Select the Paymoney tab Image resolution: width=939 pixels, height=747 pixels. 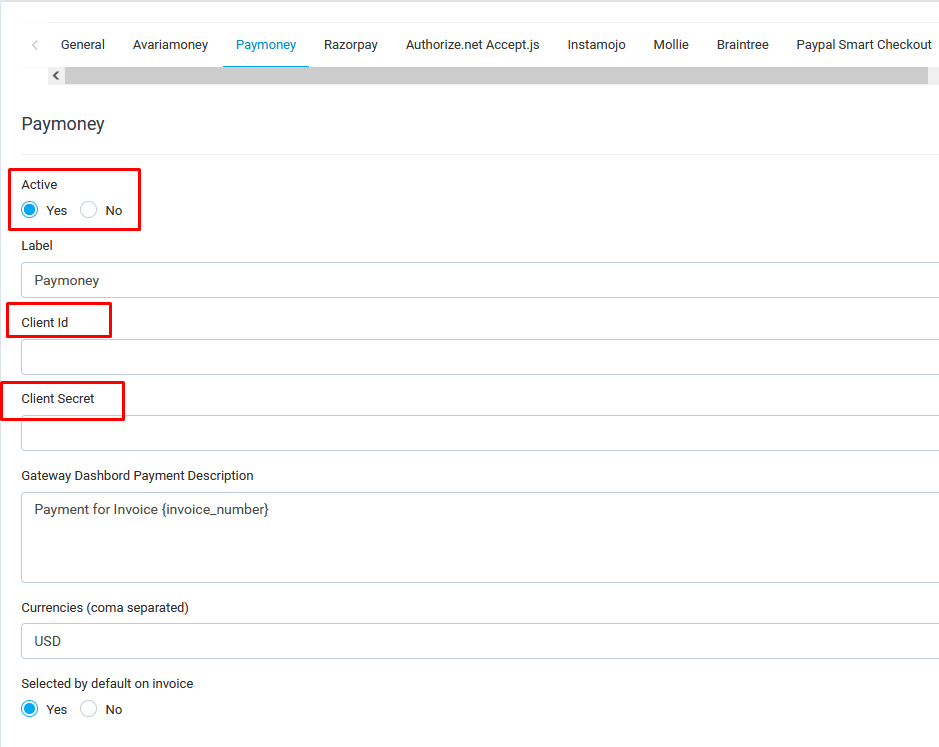point(266,45)
